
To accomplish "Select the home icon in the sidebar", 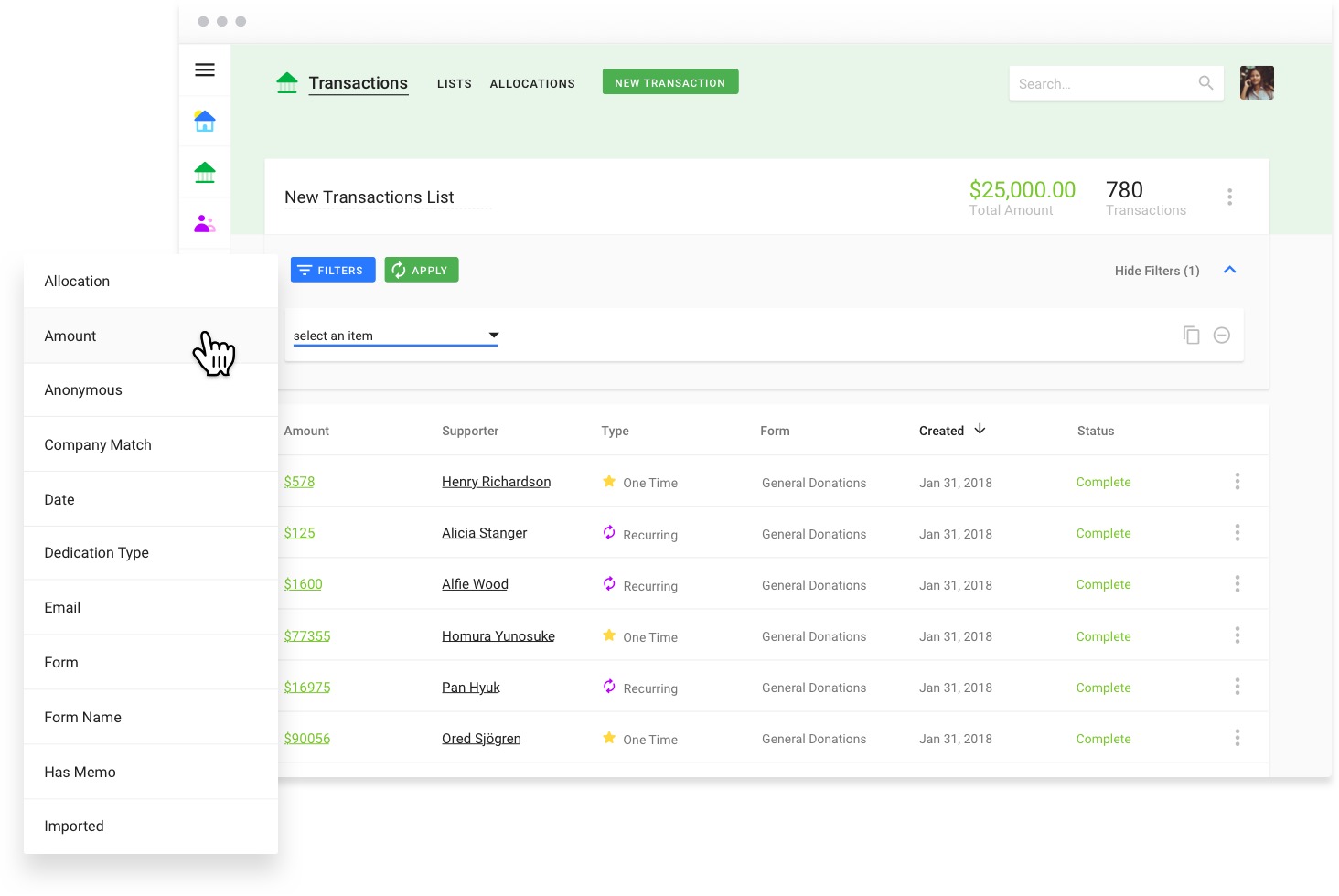I will point(204,121).
